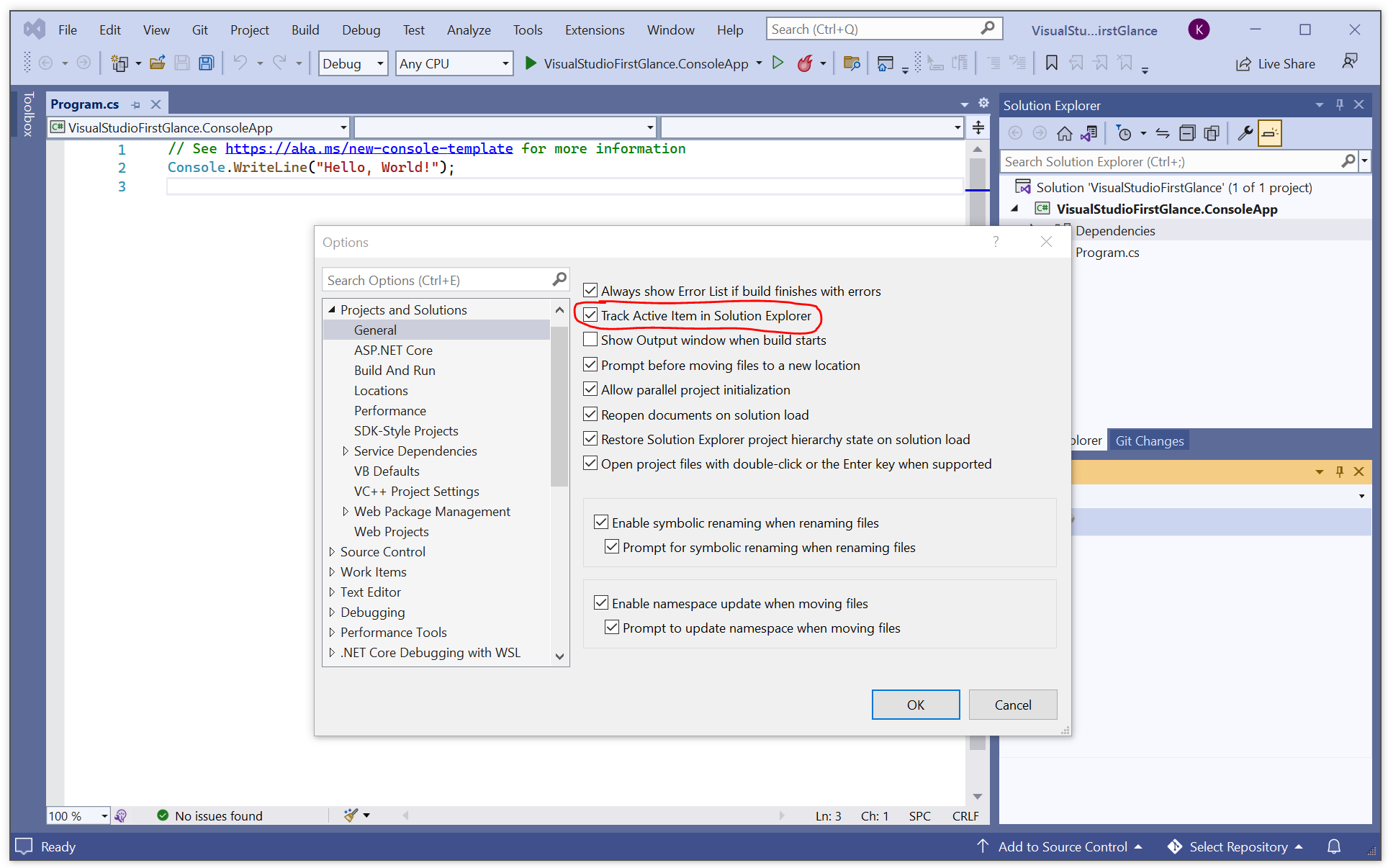This screenshot has width=1388, height=868.
Task: Open the Git menu
Action: pyautogui.click(x=199, y=30)
